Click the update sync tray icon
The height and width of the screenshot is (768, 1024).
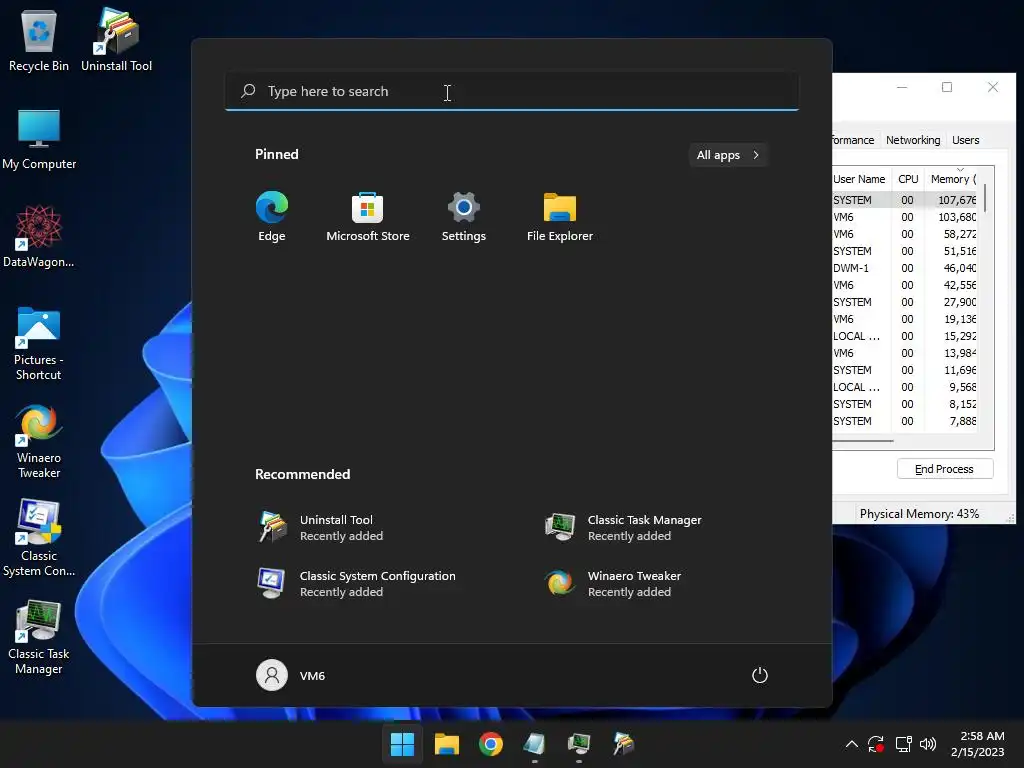point(876,744)
